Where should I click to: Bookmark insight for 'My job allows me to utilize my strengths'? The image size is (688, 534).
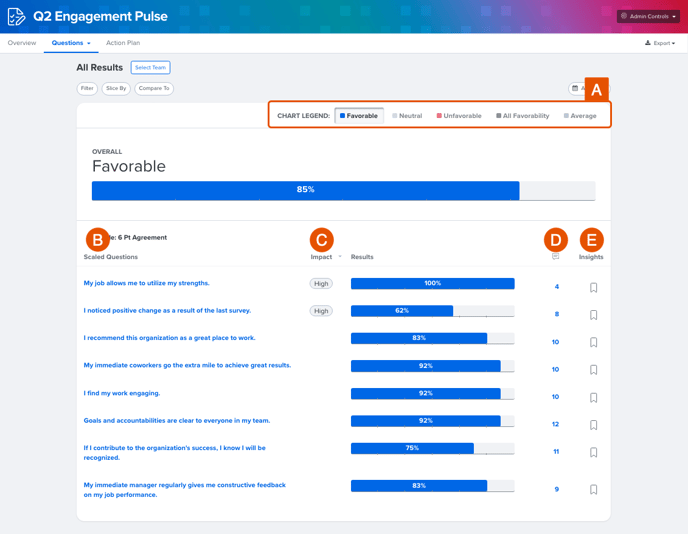593,288
